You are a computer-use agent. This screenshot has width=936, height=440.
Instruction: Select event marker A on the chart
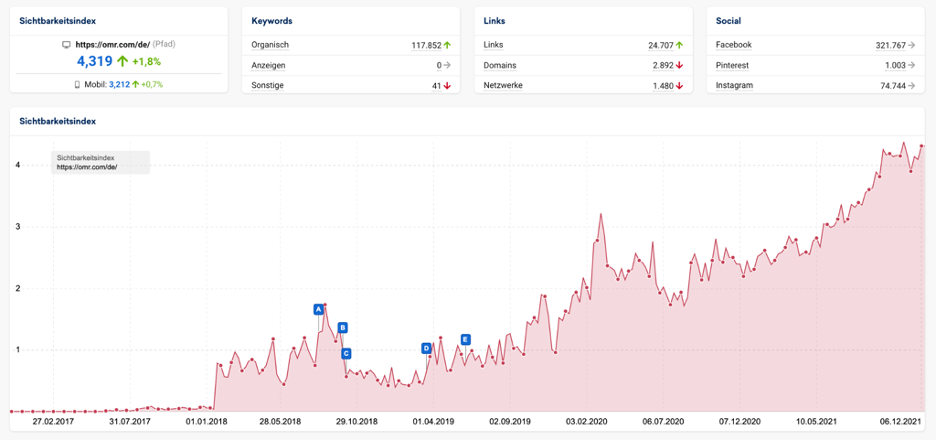(318, 309)
